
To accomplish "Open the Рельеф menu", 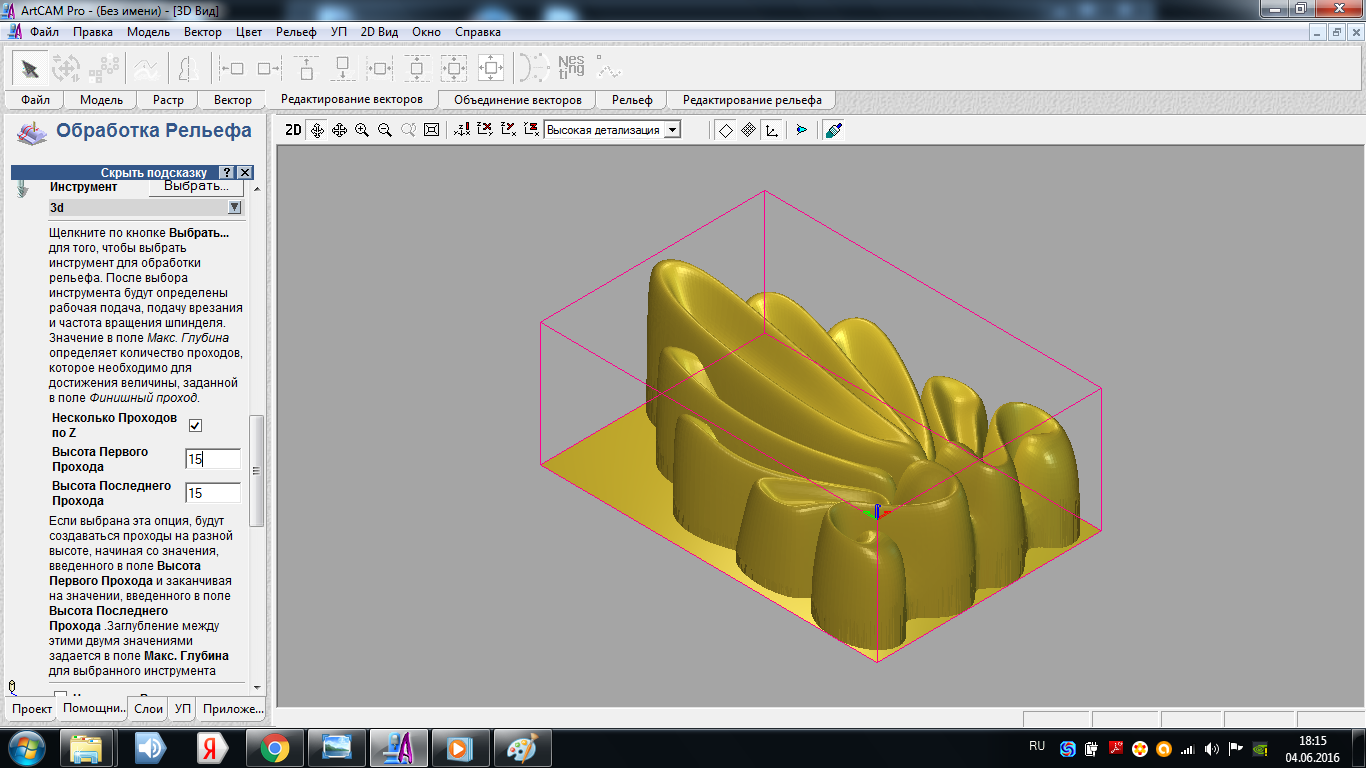I will point(296,32).
